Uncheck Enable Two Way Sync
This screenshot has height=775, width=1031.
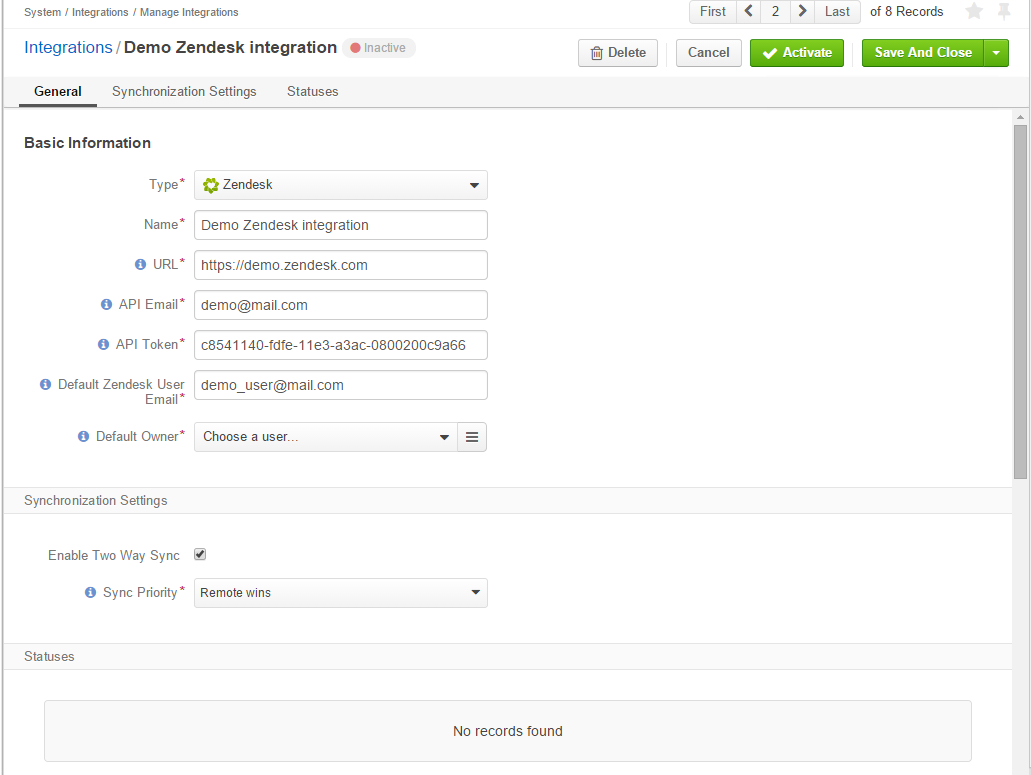click(x=200, y=554)
